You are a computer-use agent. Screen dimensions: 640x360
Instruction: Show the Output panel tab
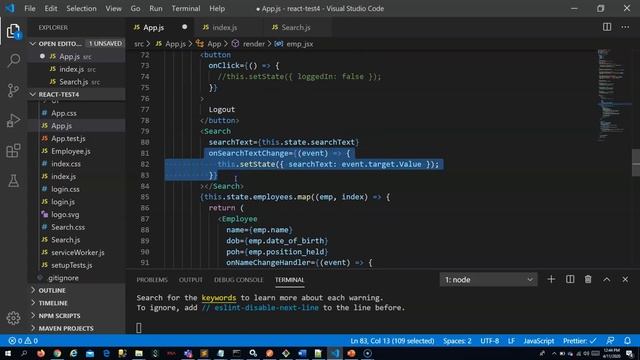click(191, 280)
